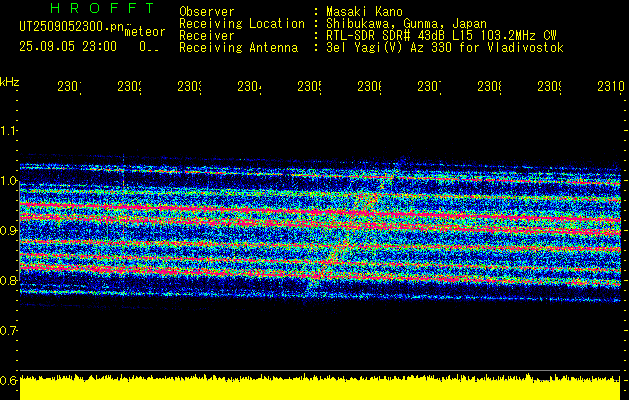Click the "meteor" label under the file name
This screenshot has width=629, height=400.
(145, 32)
